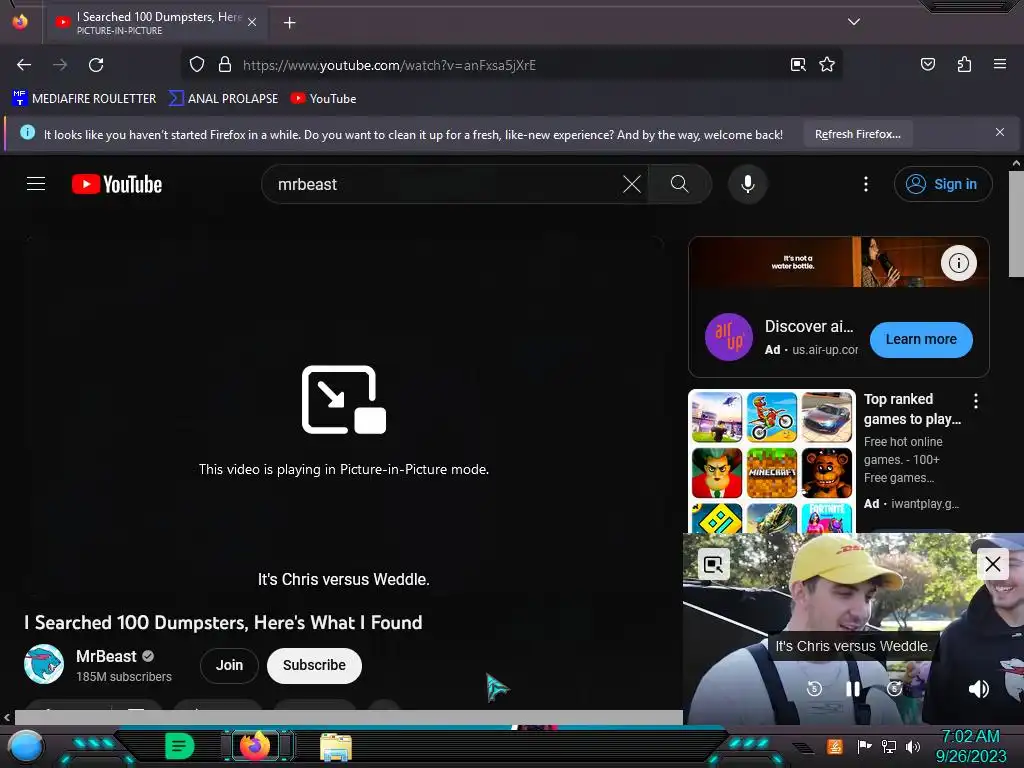Open the MrBeast channel name link
Screen dimensions: 1024x768
coord(106,656)
